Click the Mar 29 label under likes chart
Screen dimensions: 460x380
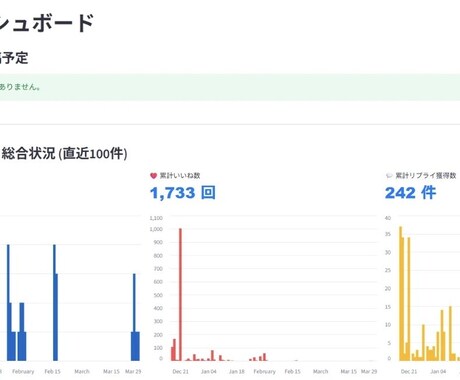pos(369,371)
